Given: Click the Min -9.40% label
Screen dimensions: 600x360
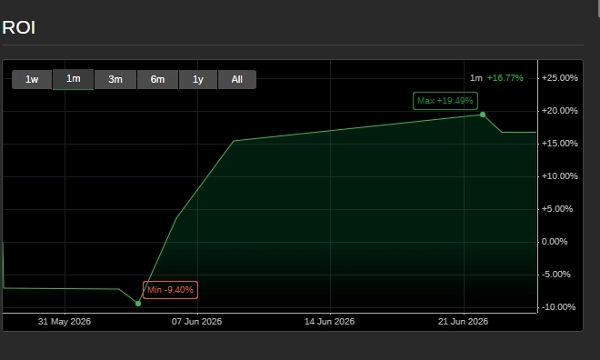Looking at the screenshot, I should tap(170, 290).
